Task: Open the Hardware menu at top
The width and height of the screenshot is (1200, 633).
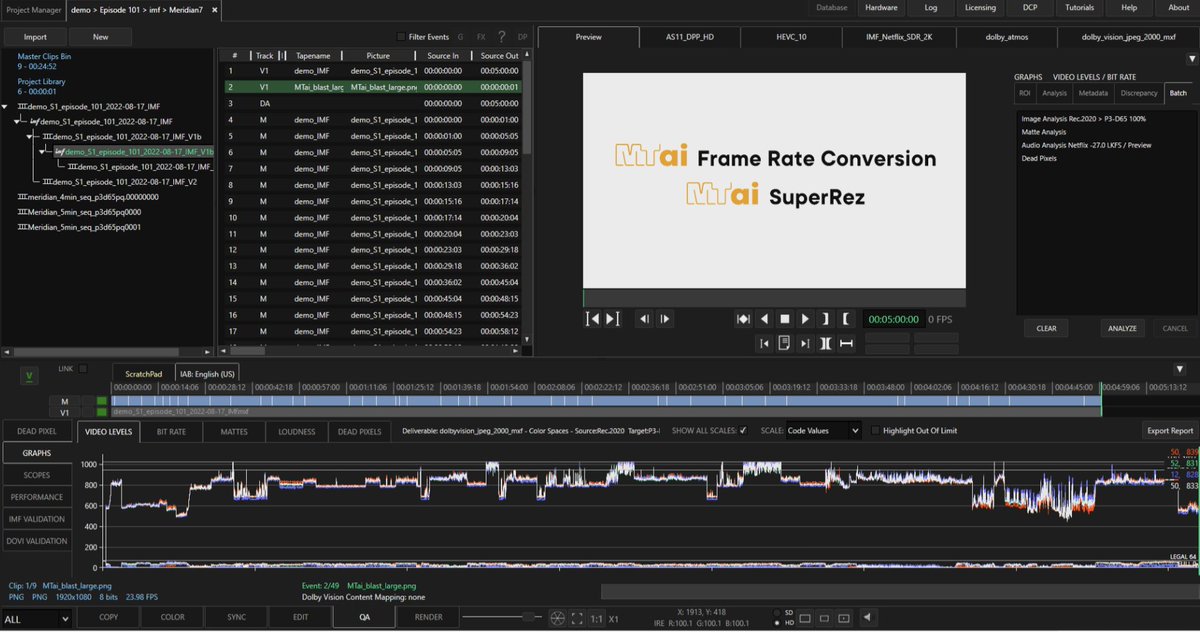Action: (x=881, y=7)
